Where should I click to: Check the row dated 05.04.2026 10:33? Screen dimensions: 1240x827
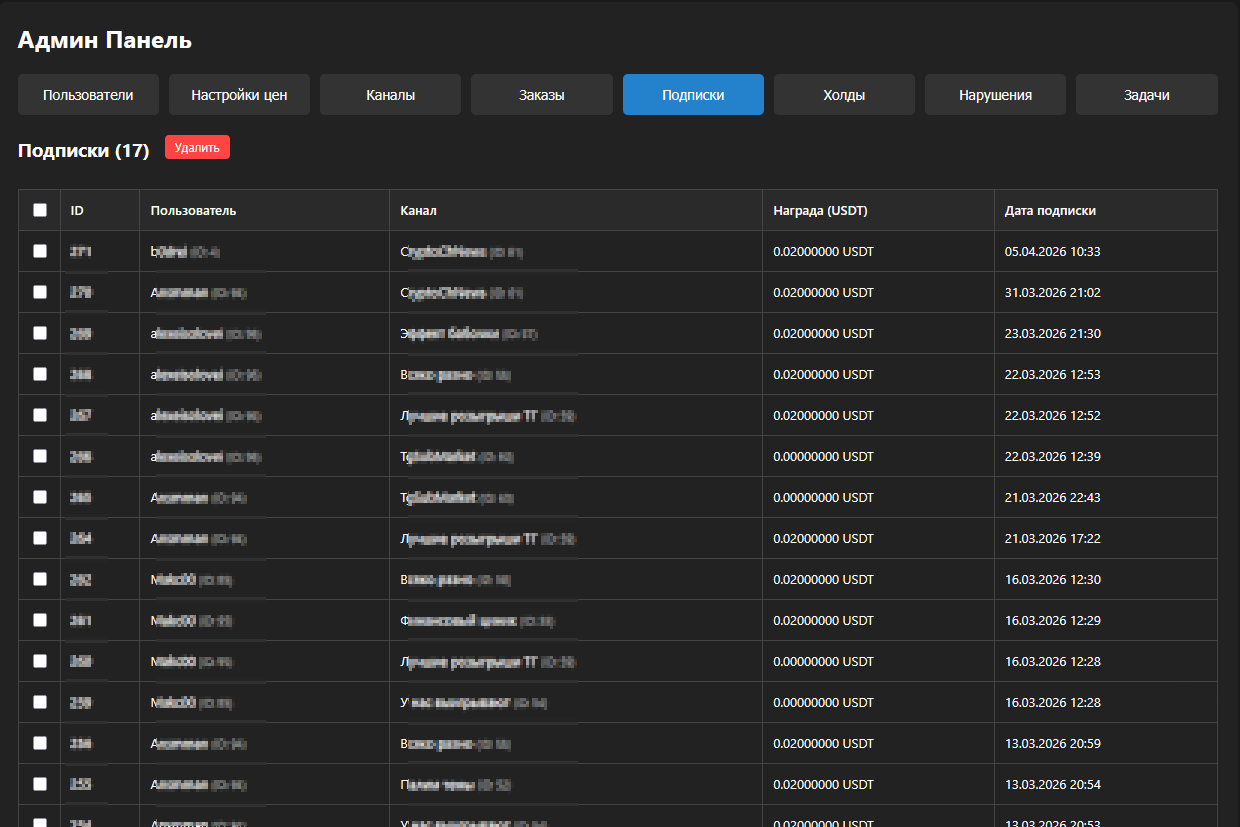pyautogui.click(x=40, y=251)
